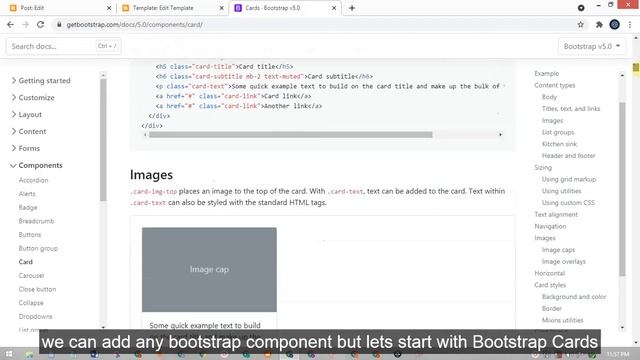Collapse the Components section
The width and height of the screenshot is (640, 360).
click(37, 165)
